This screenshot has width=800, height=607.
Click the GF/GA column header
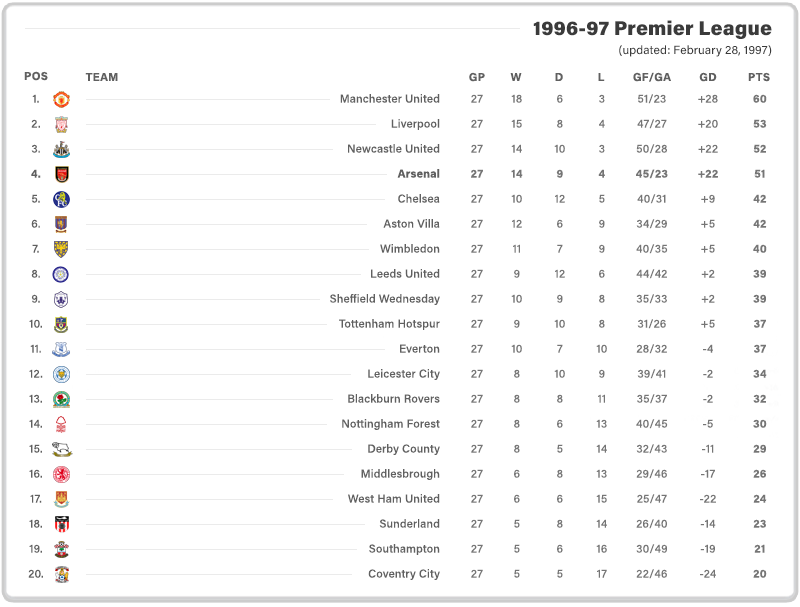[x=652, y=77]
